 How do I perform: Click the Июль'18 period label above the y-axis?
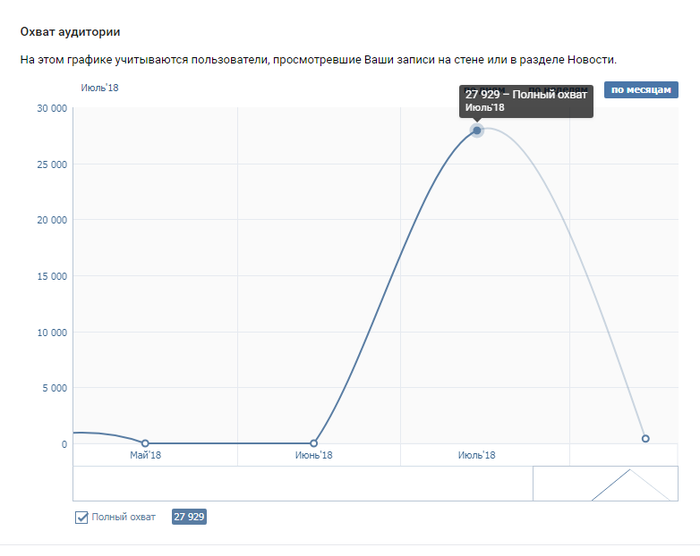coord(99,89)
